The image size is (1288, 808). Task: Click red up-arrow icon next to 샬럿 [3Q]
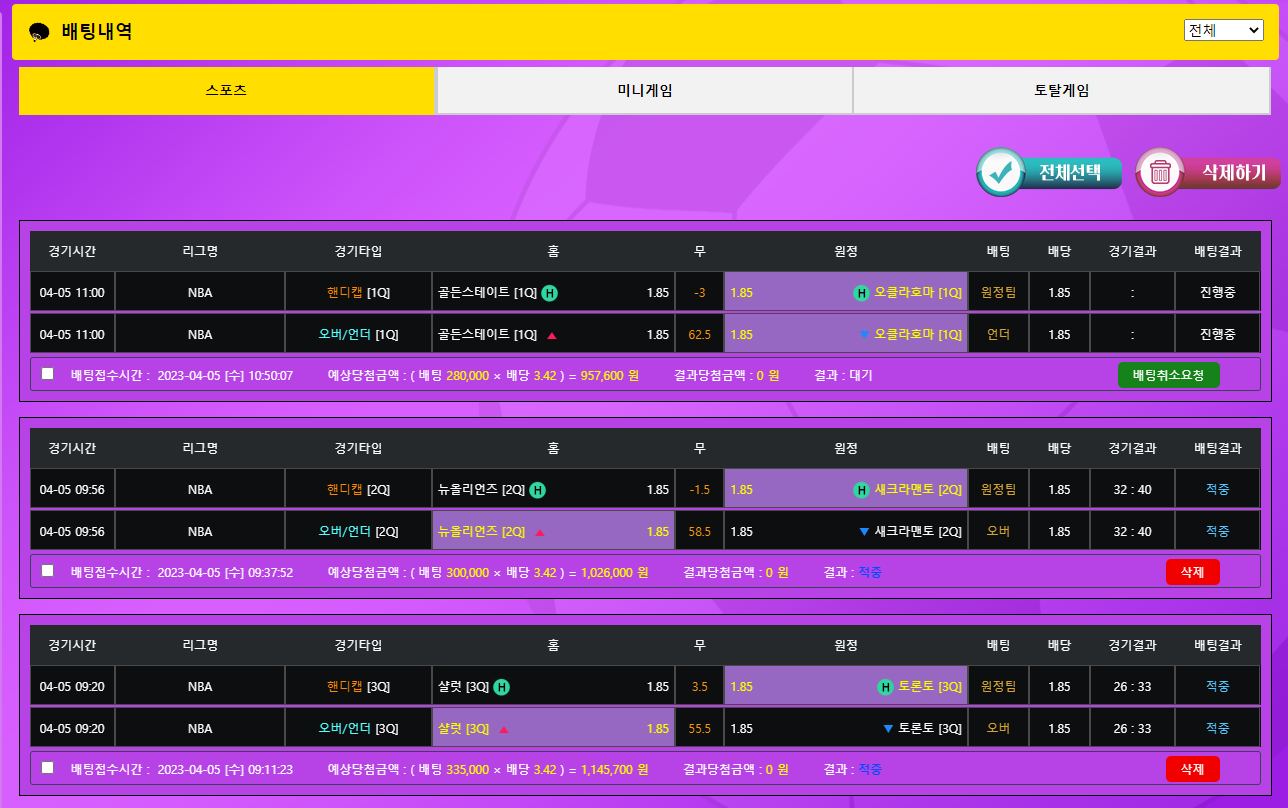pos(504,729)
